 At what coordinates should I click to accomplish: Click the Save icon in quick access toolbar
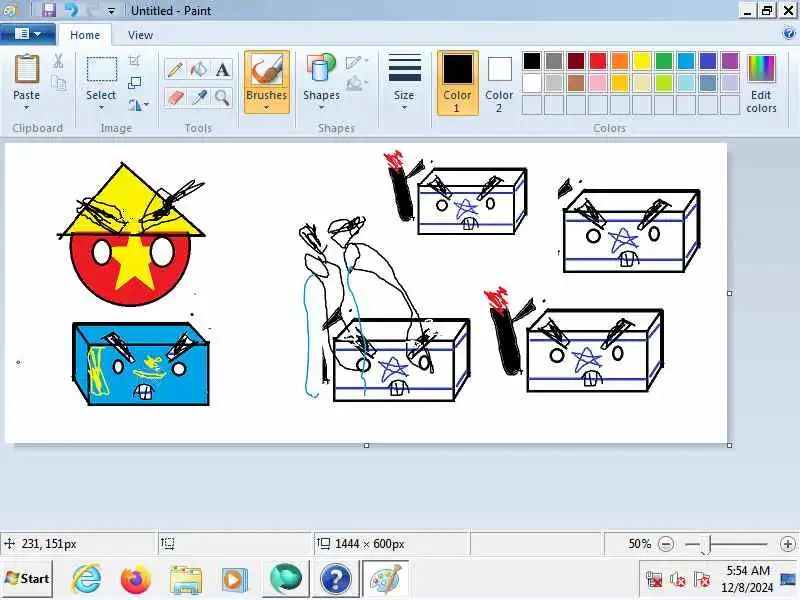point(49,10)
